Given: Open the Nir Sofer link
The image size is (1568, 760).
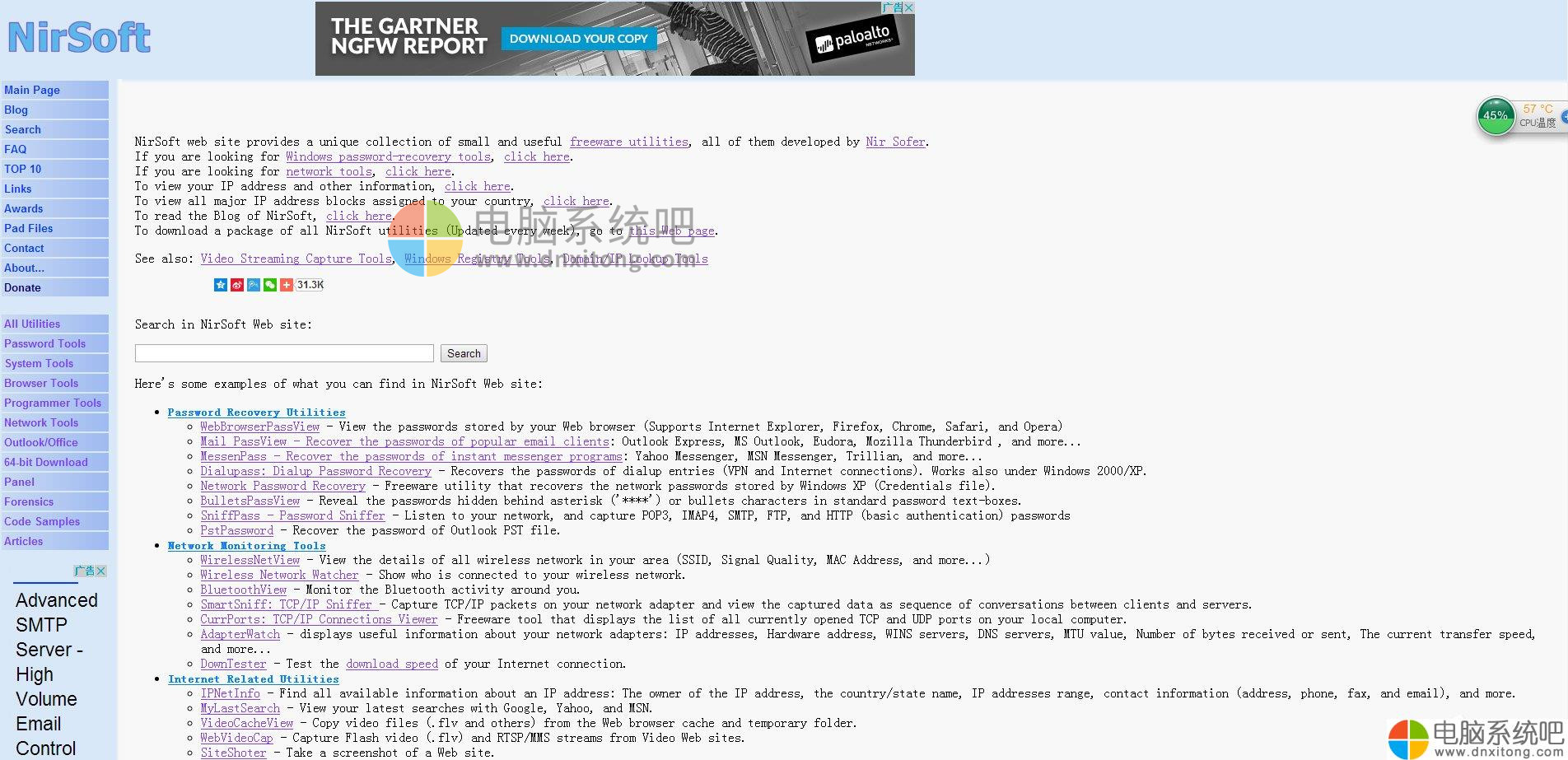Looking at the screenshot, I should (896, 142).
